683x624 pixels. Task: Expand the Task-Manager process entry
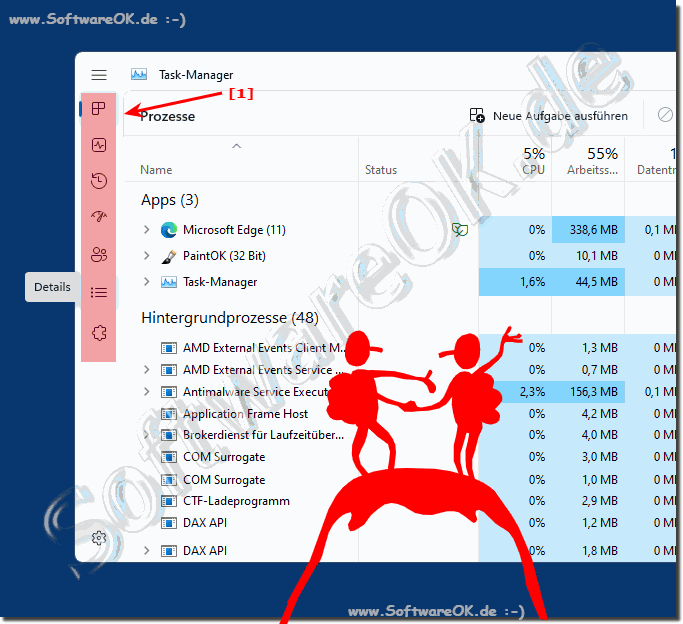147,282
